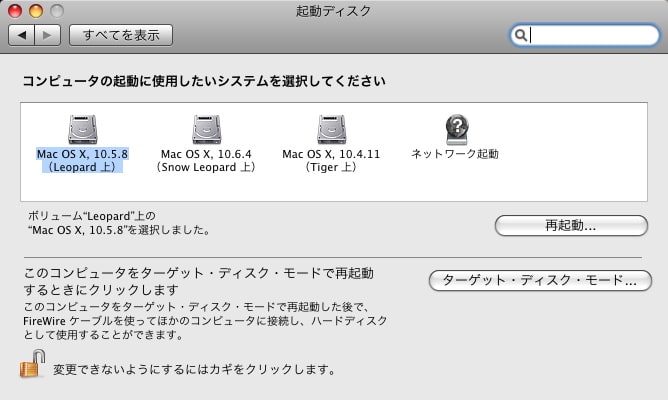Click the '(Snow Leopard 上)' label
This screenshot has width=668, height=400.
pos(206,167)
